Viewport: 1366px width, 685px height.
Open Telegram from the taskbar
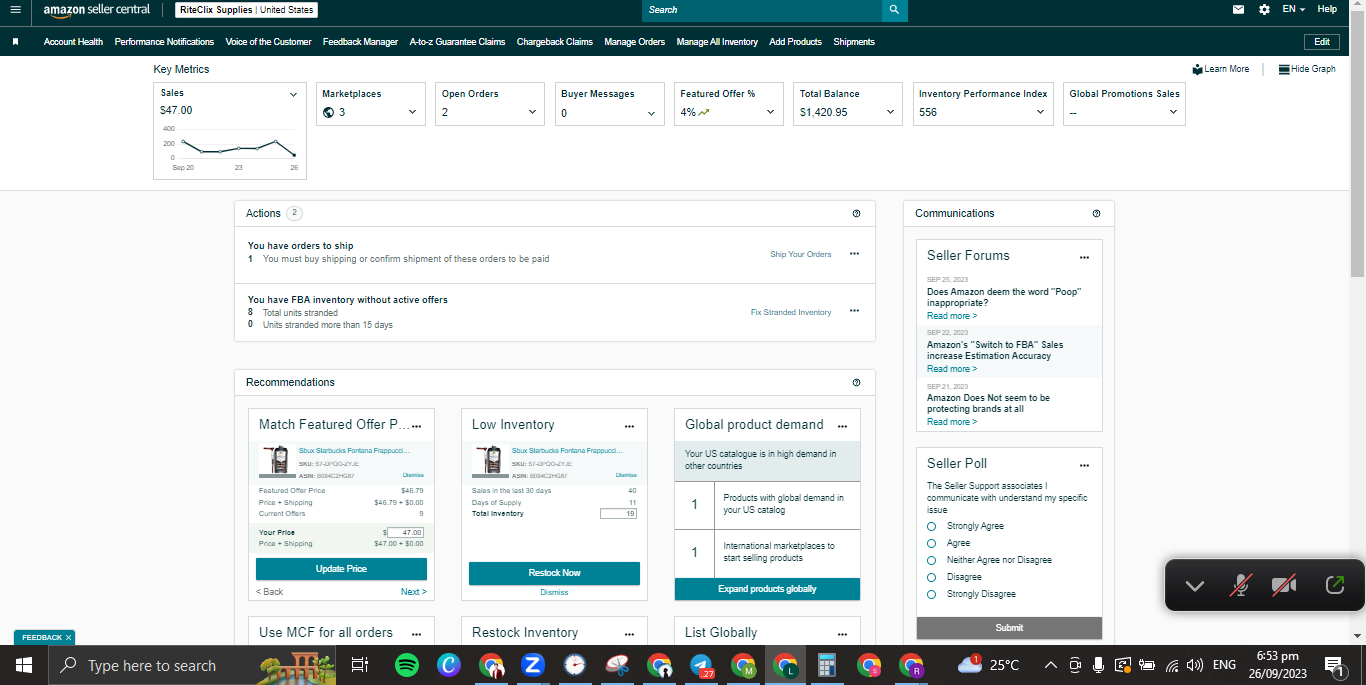tap(702, 665)
